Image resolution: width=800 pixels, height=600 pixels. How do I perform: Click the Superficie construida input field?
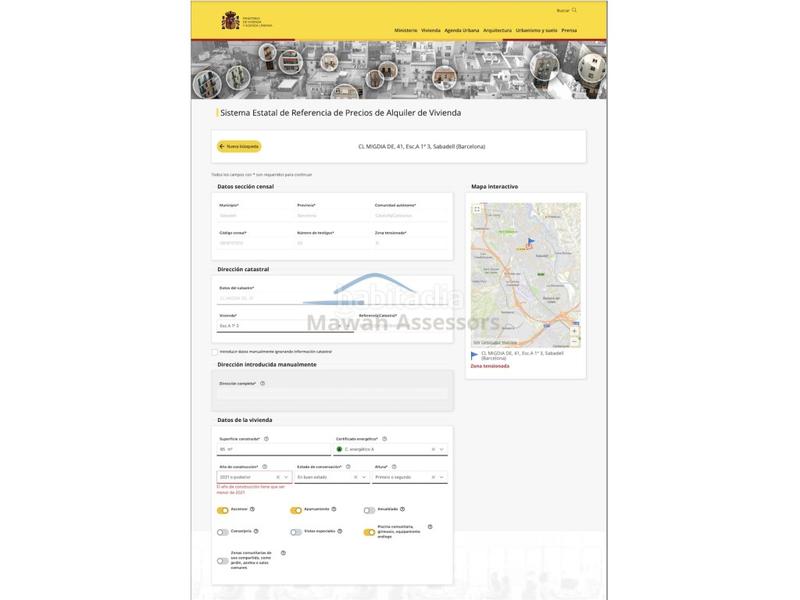tap(270, 449)
